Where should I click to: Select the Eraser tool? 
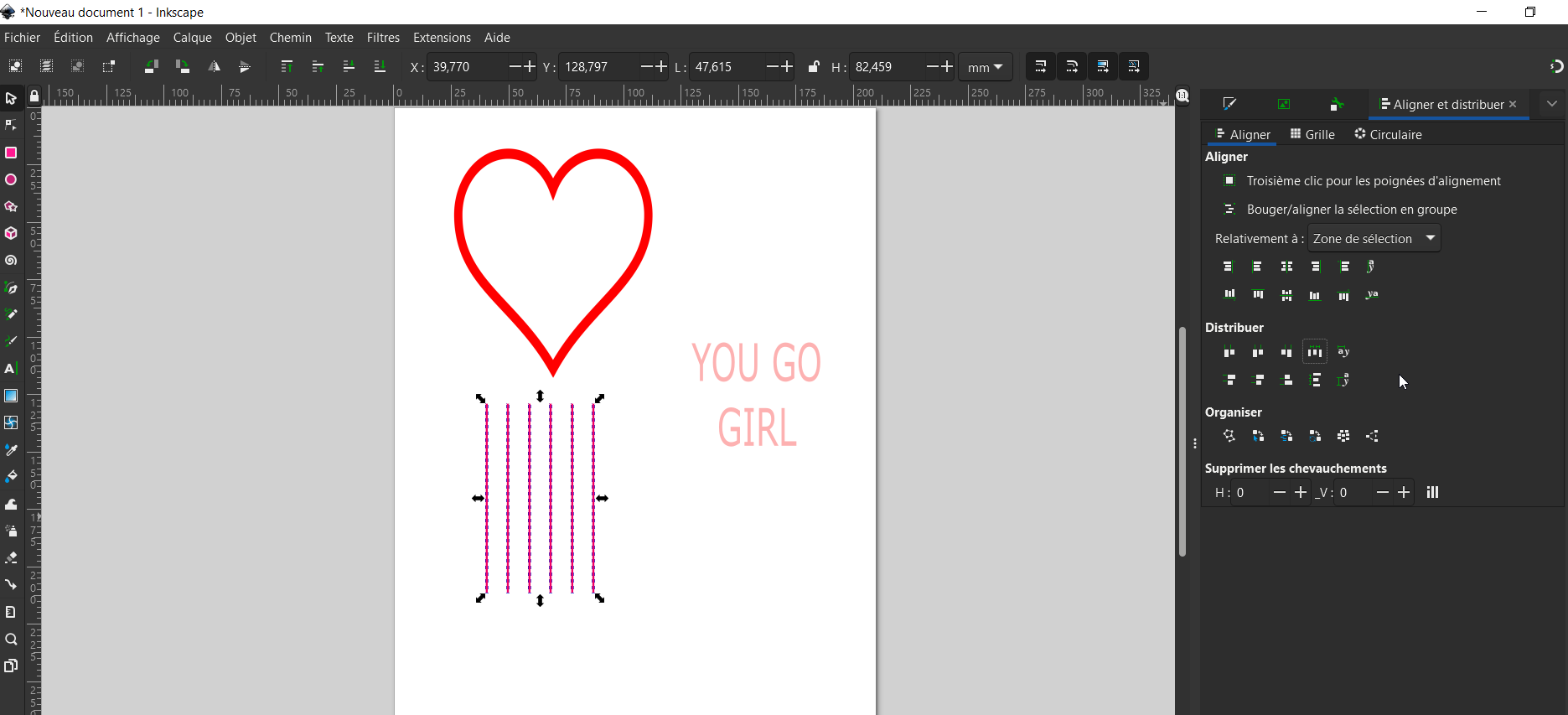[x=11, y=557]
